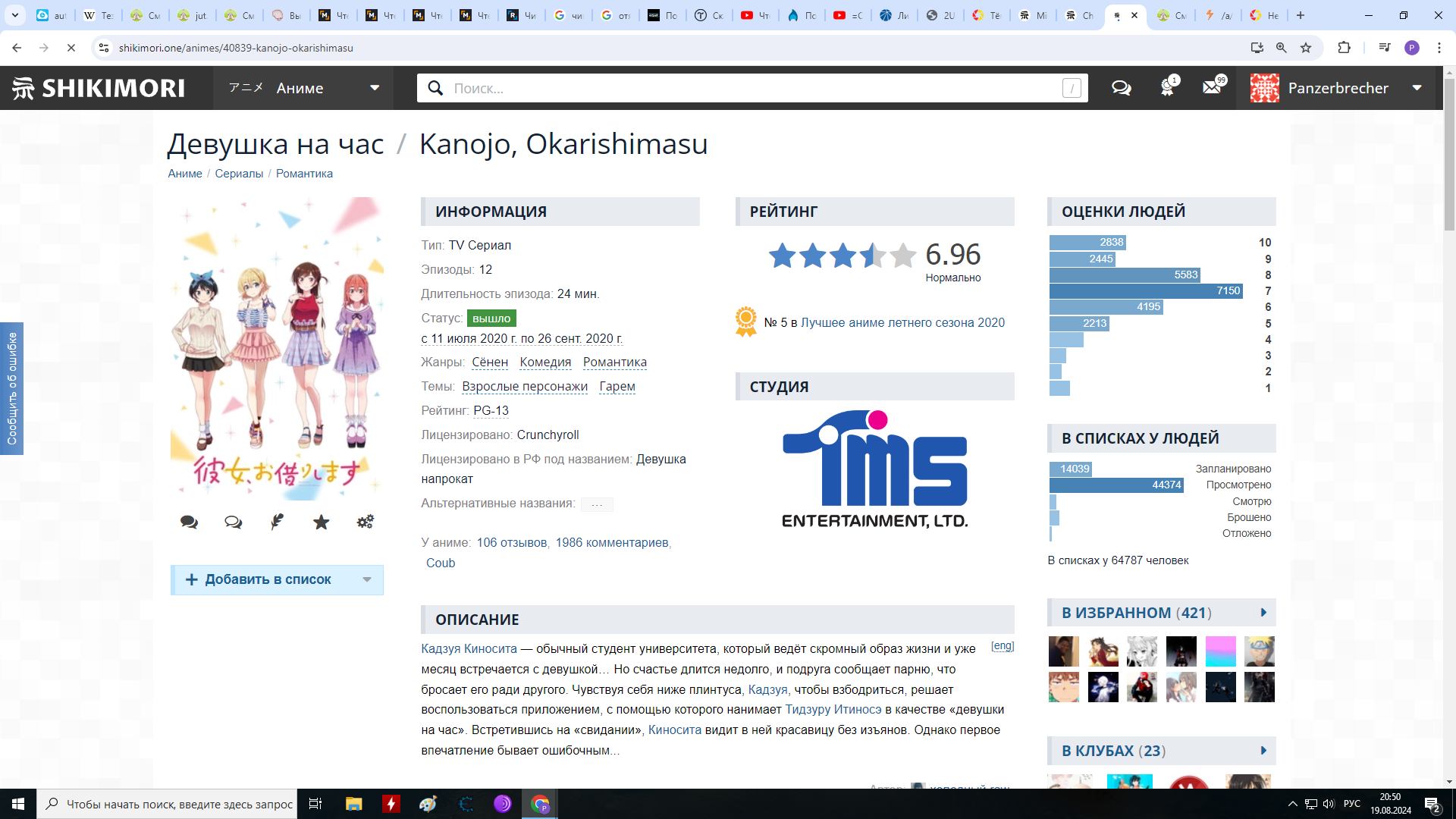Screen dimensions: 1456x819
Task: Click the critique pen icon under poster
Action: (x=277, y=522)
